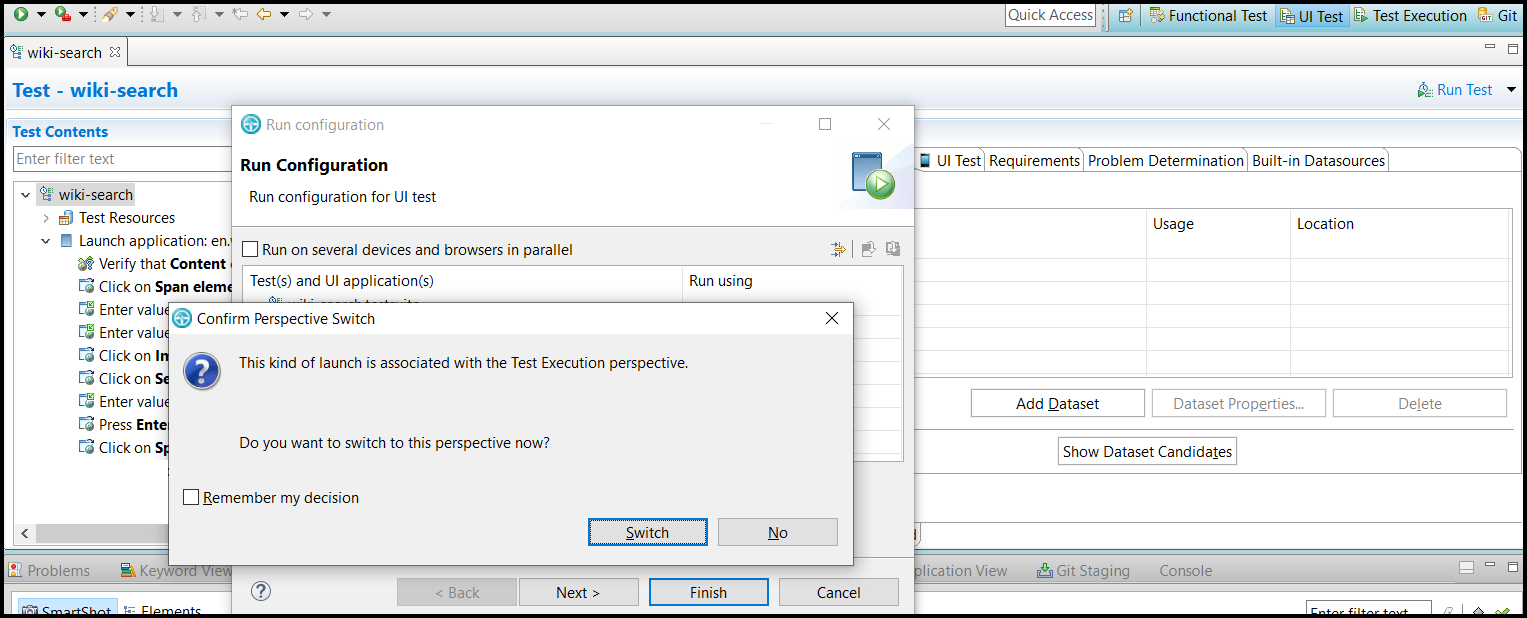This screenshot has height=618, width=1527.
Task: Select the green Run toolbar icon
Action: coord(21,14)
